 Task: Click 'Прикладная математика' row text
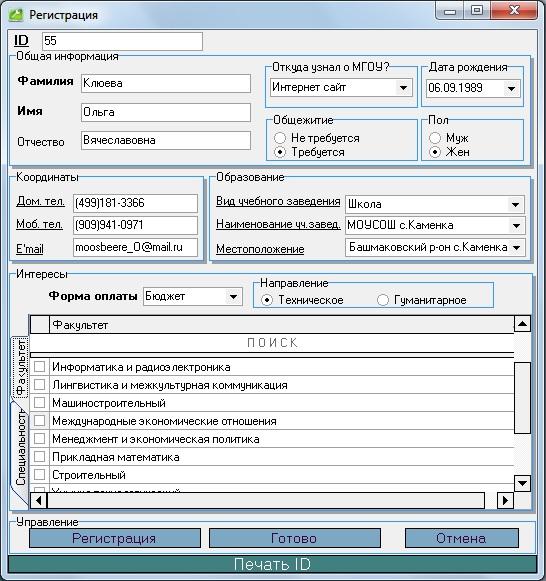pos(116,457)
